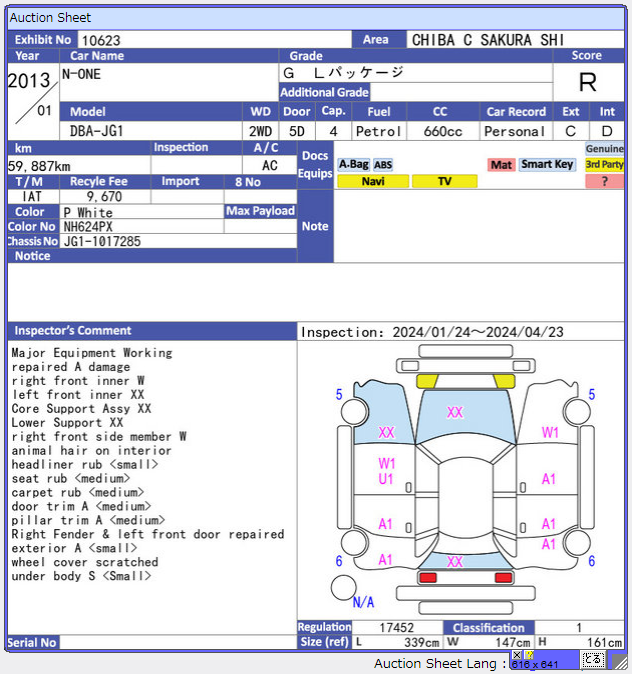Click the fuel value Petrol
The image size is (632, 674).
tap(378, 131)
